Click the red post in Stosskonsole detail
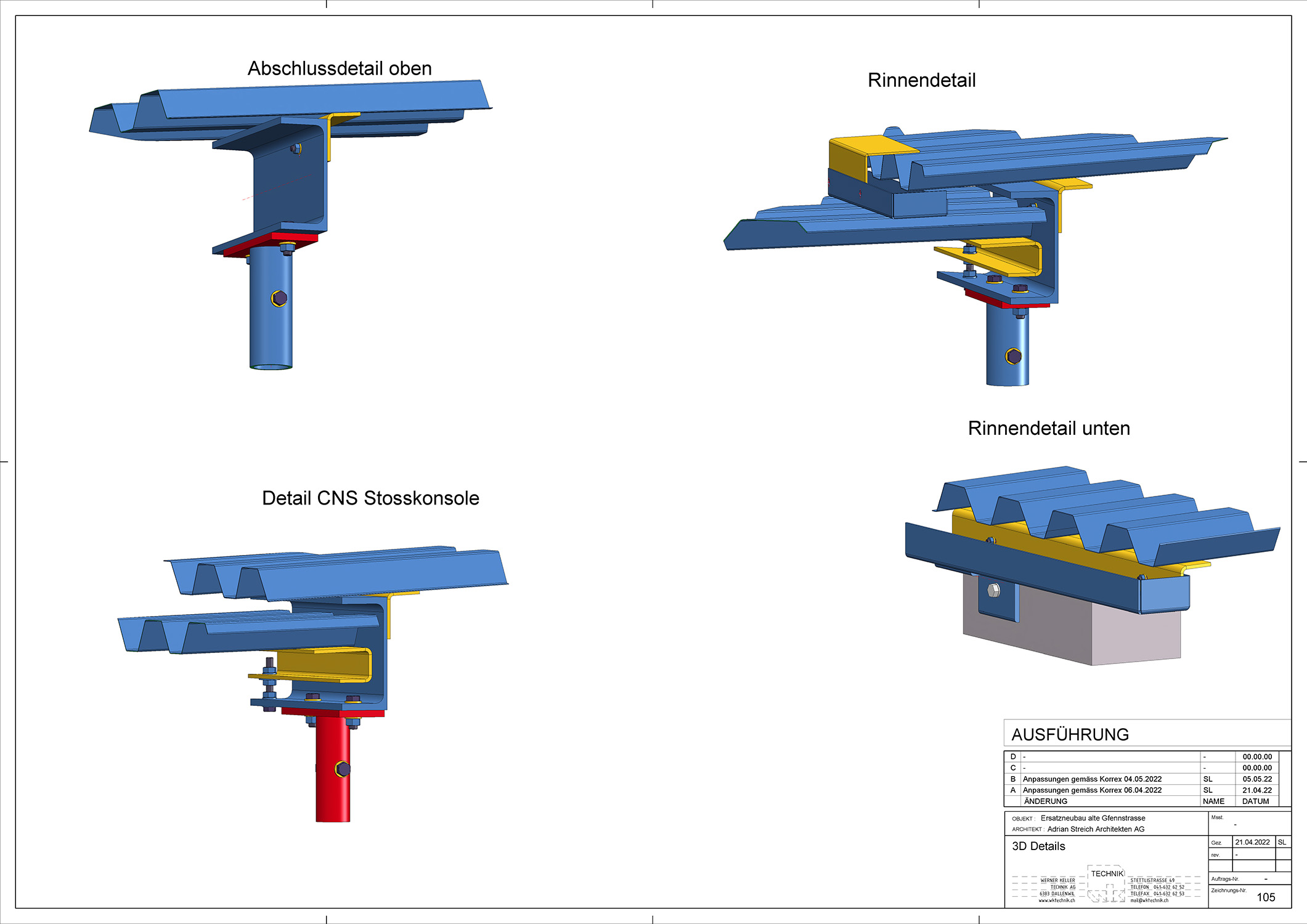1307x924 pixels. point(333,770)
